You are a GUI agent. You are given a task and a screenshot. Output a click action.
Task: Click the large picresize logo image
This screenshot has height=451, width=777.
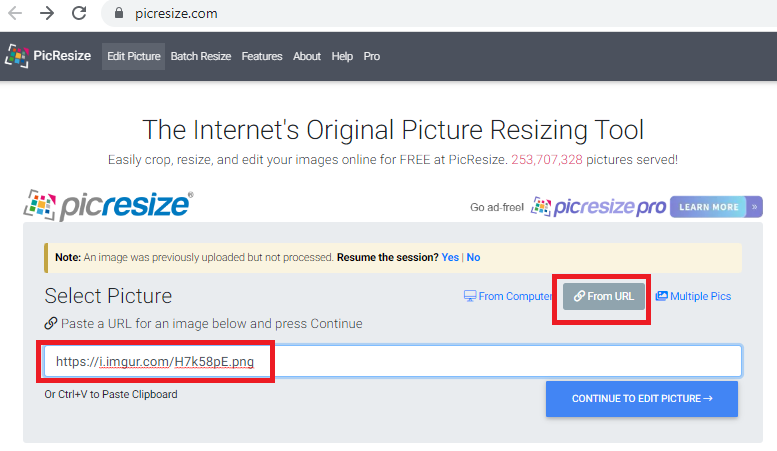(108, 204)
